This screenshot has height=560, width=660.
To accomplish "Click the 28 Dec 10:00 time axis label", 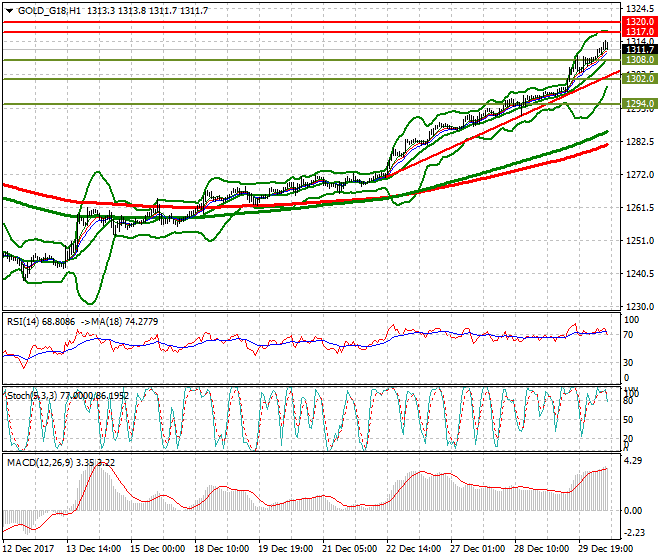I will [541, 549].
